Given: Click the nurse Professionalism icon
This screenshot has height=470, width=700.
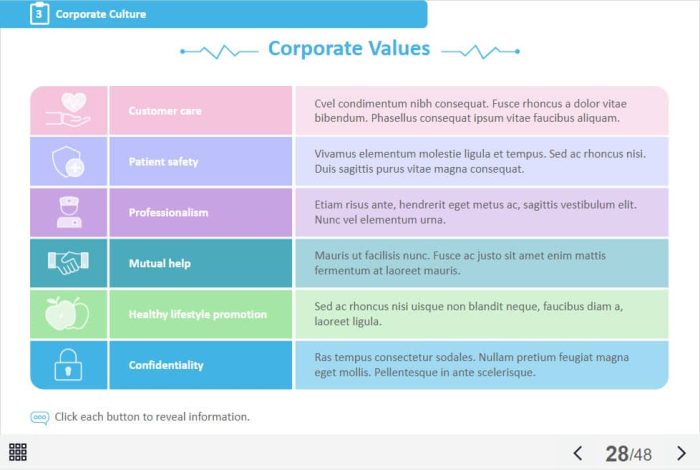Looking at the screenshot, I should 69,212.
